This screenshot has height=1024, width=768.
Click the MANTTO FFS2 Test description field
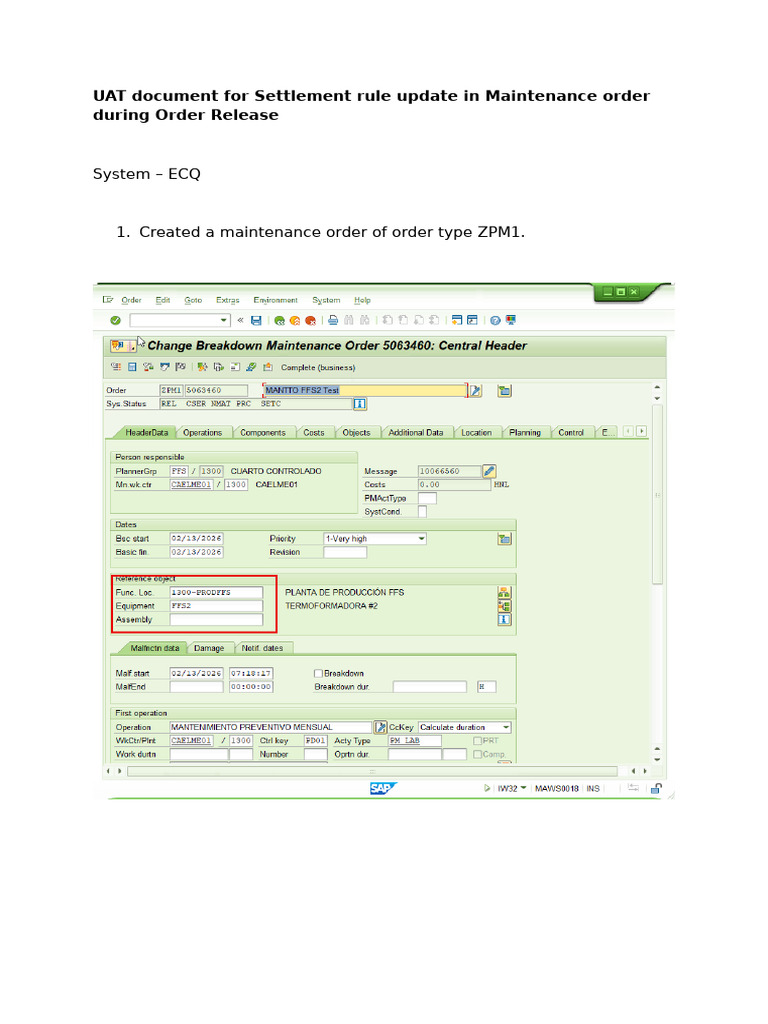click(x=364, y=391)
